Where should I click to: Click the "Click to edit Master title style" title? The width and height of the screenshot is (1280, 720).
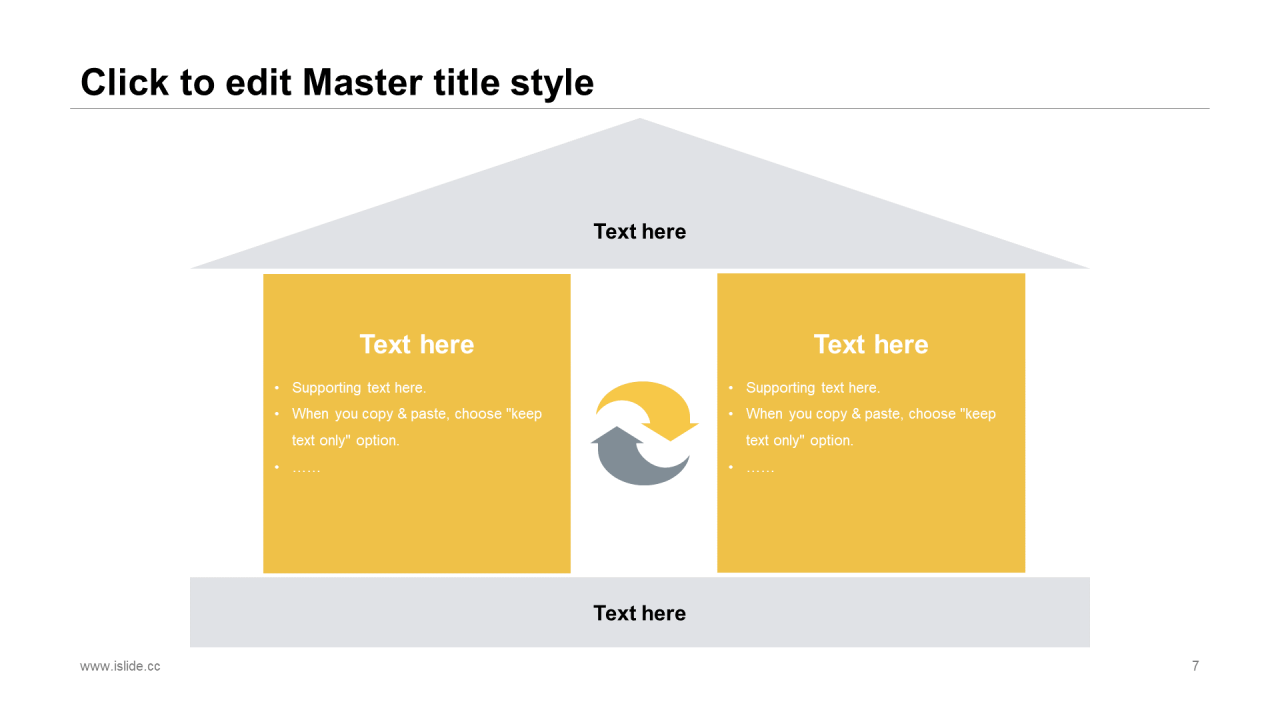pyautogui.click(x=337, y=82)
